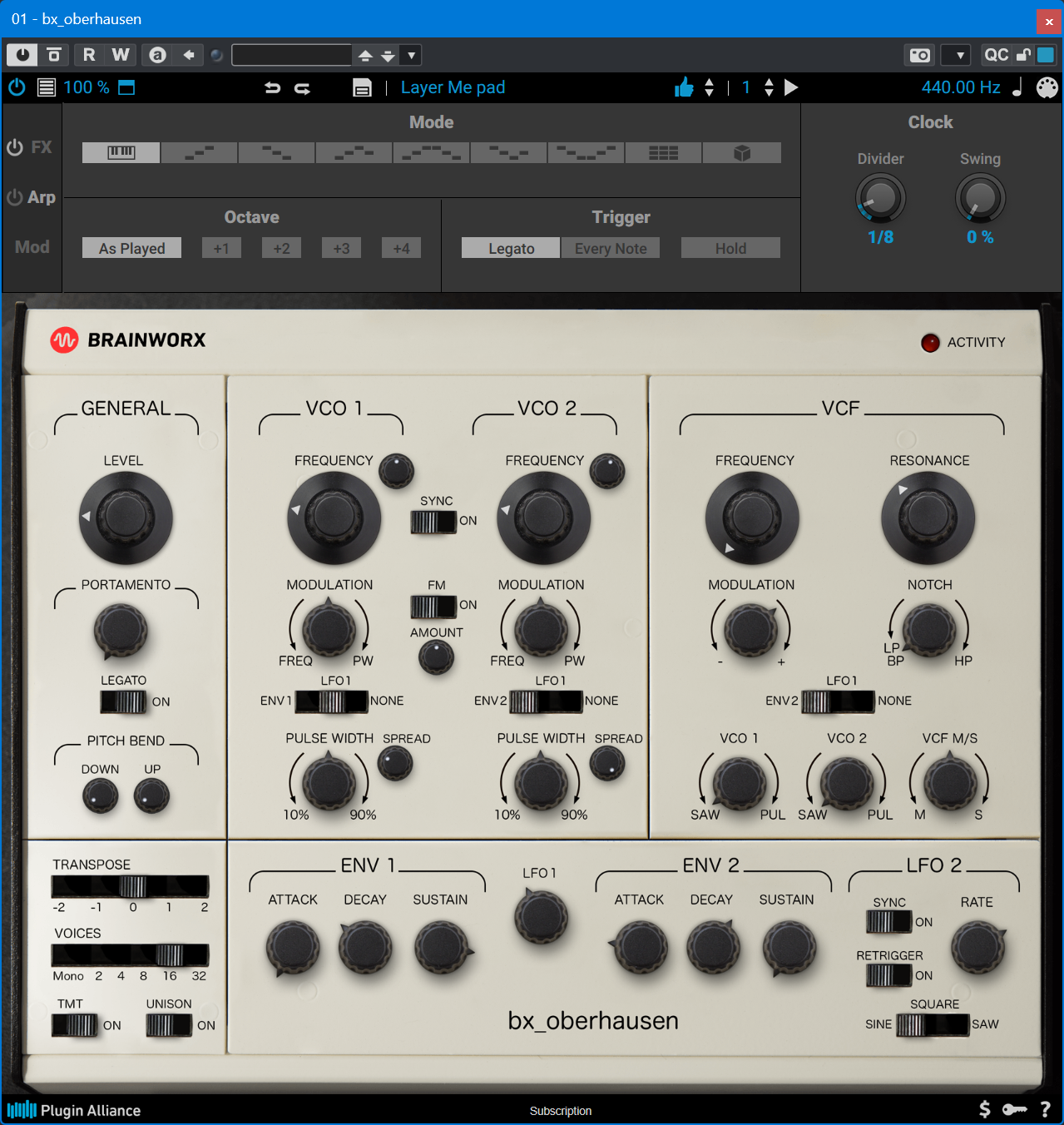Click the key license icon
The height and width of the screenshot is (1125, 1064).
tap(1014, 1109)
